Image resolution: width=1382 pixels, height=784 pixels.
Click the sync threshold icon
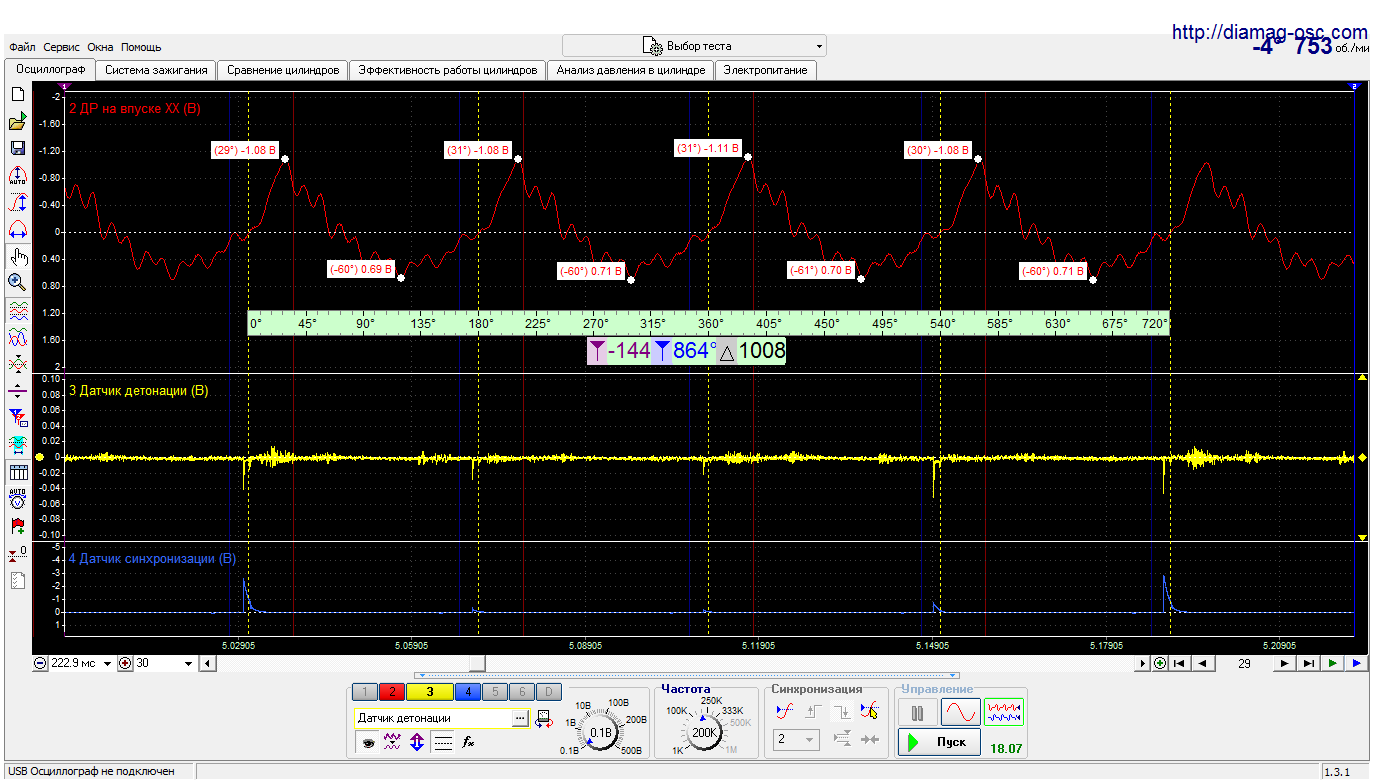(785, 711)
